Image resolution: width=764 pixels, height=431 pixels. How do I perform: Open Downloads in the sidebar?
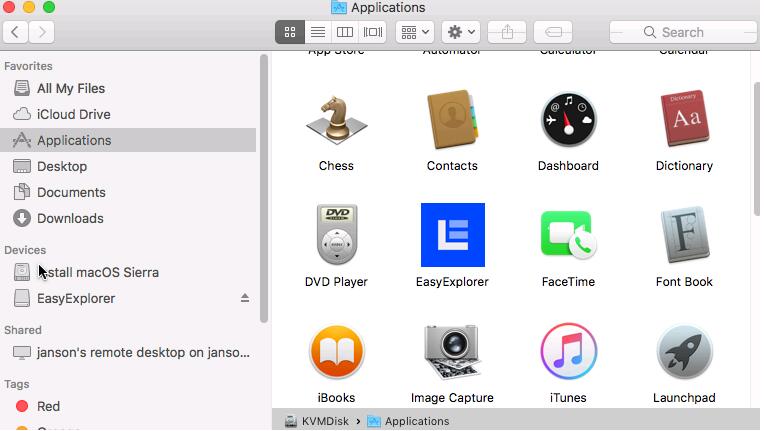pos(128,218)
